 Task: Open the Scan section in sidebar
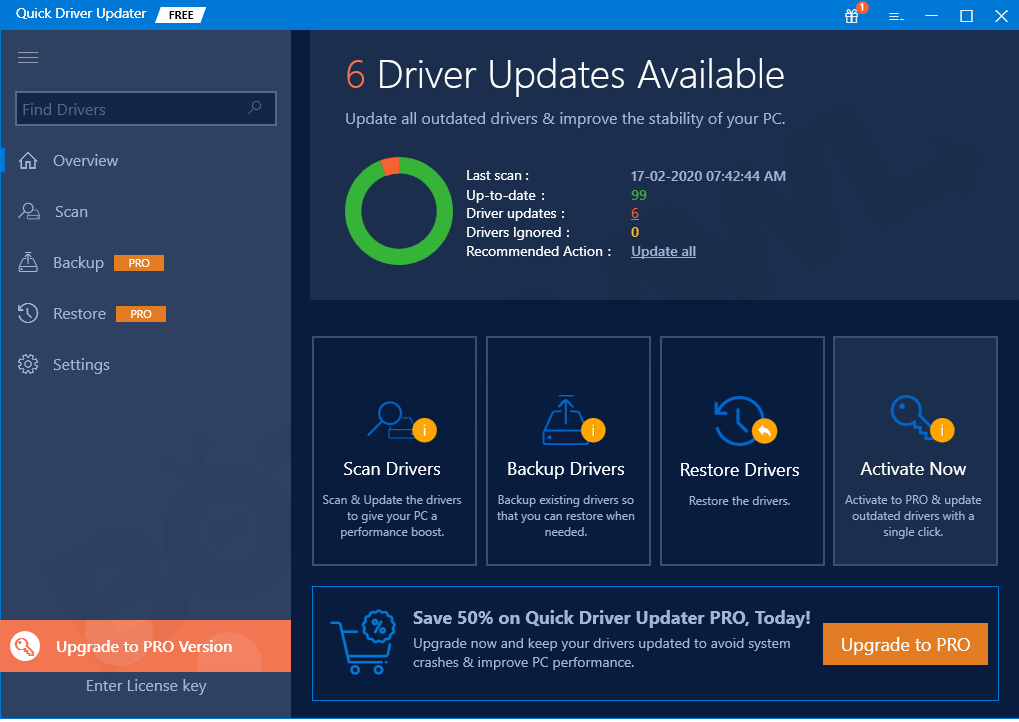tap(71, 212)
